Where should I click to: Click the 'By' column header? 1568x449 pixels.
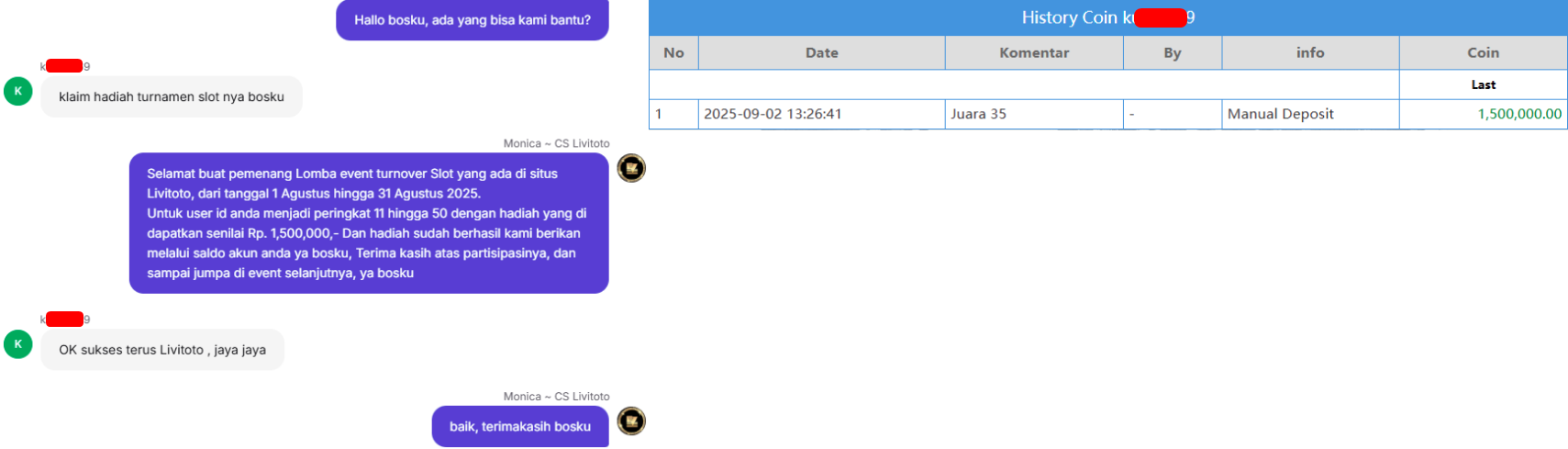[1173, 53]
